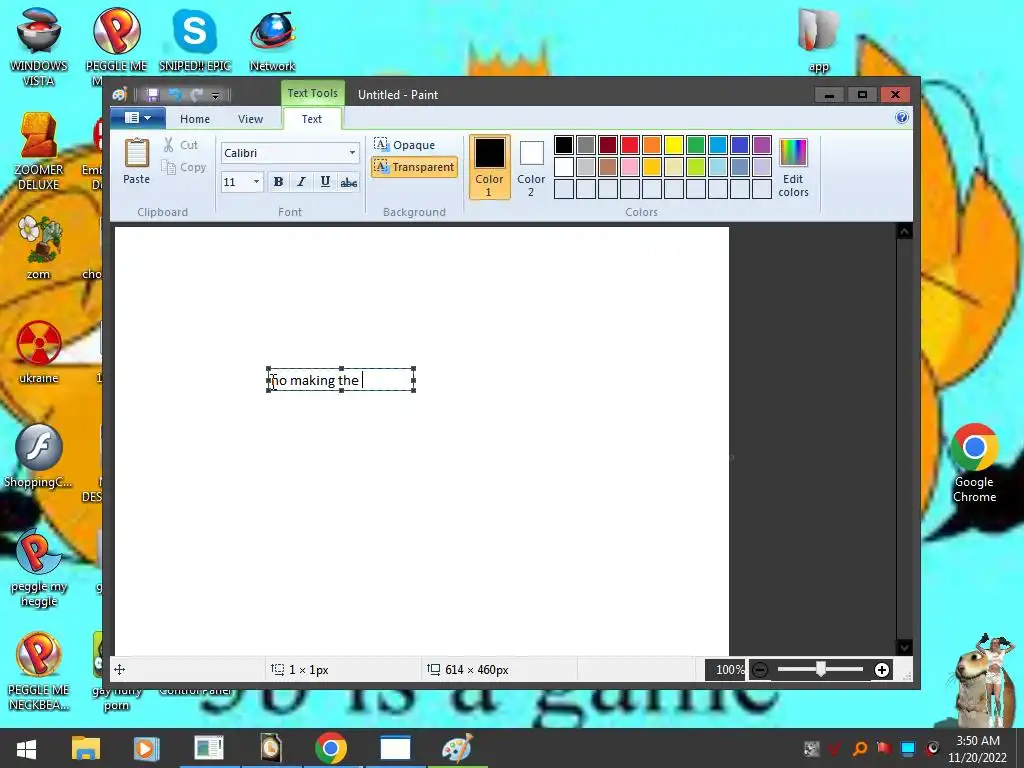Toggle Italic text formatting
1024x768 pixels.
301,182
